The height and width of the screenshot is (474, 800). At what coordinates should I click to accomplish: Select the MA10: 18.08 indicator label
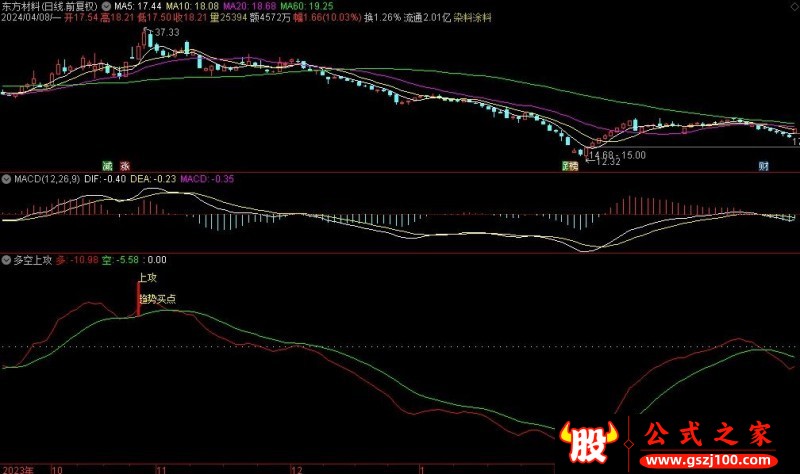[x=192, y=7]
